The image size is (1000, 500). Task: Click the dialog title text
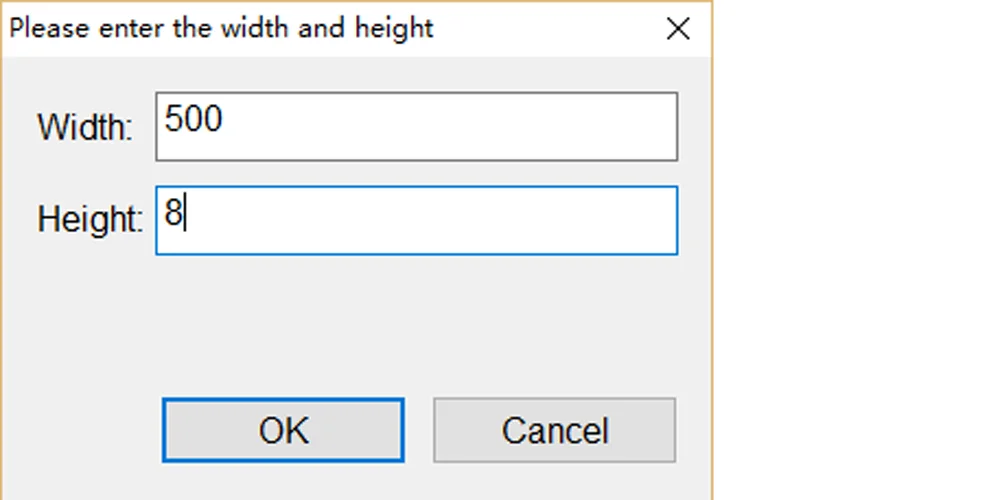[221, 28]
